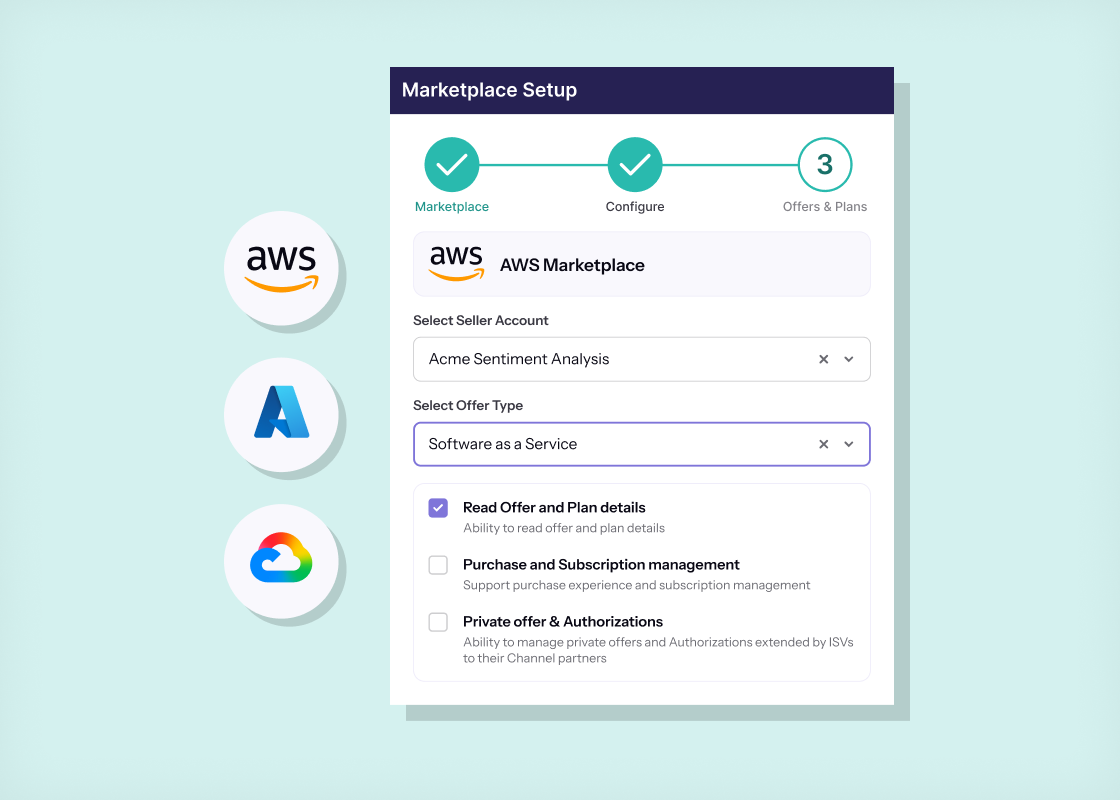Click the completed Marketplace step checkmark

click(451, 165)
